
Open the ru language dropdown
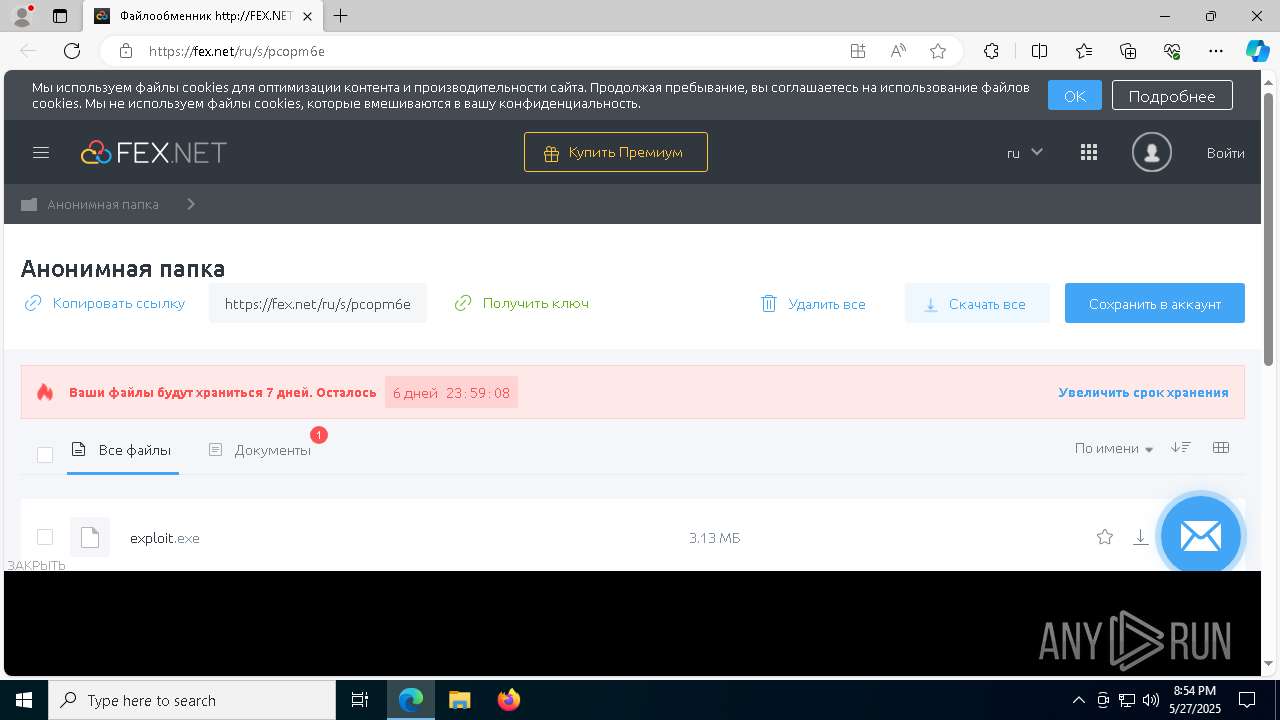pos(1025,152)
